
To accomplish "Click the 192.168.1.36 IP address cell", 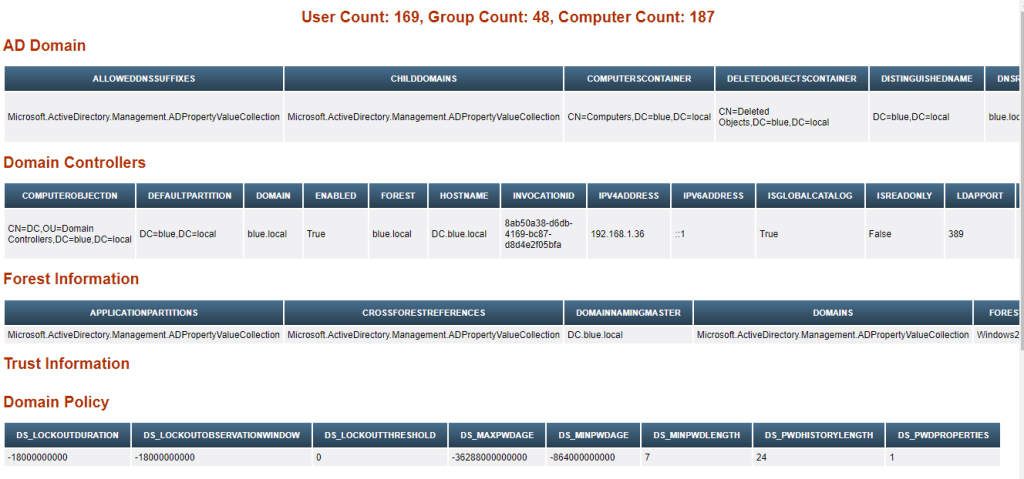I will (x=618, y=233).
